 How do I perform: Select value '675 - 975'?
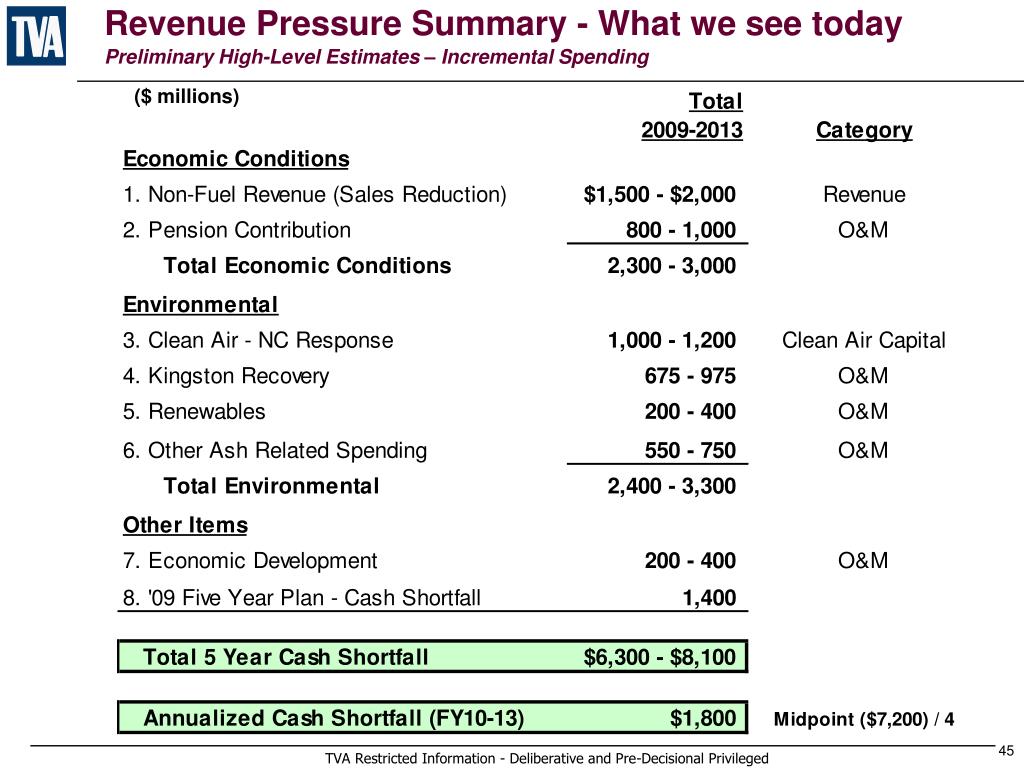690,376
